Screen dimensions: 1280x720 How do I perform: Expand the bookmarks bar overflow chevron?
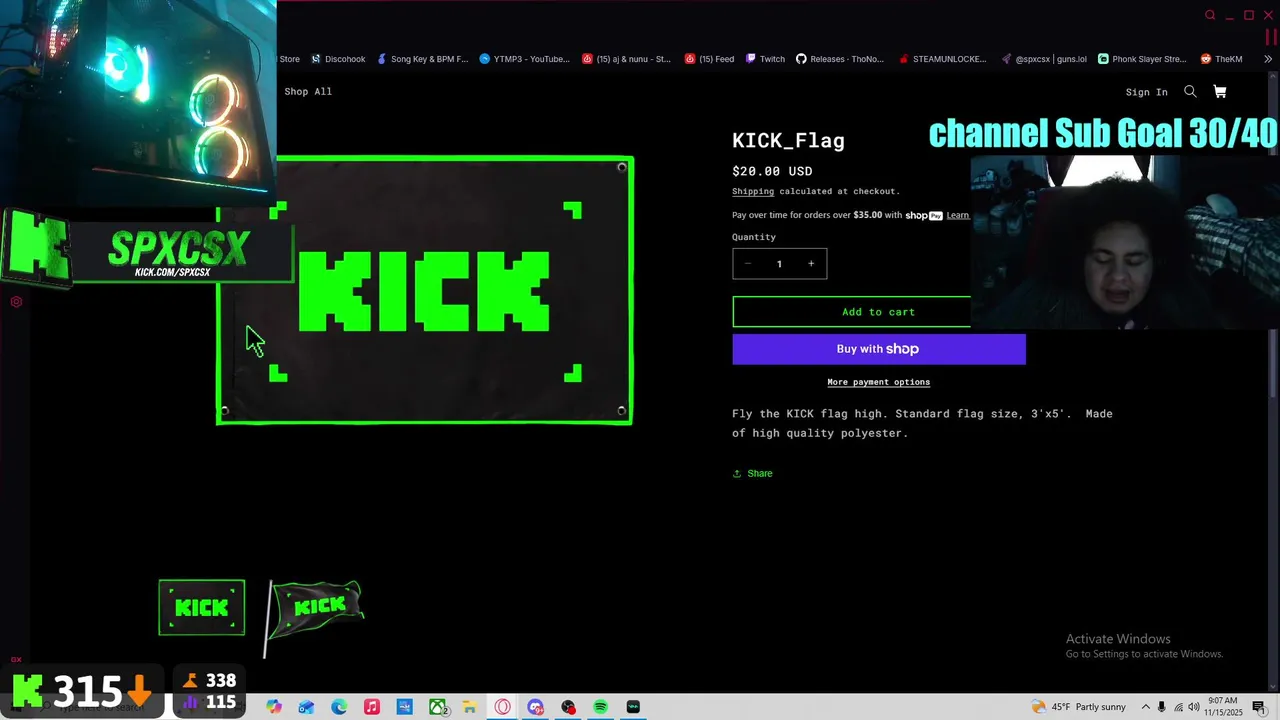point(1268,59)
